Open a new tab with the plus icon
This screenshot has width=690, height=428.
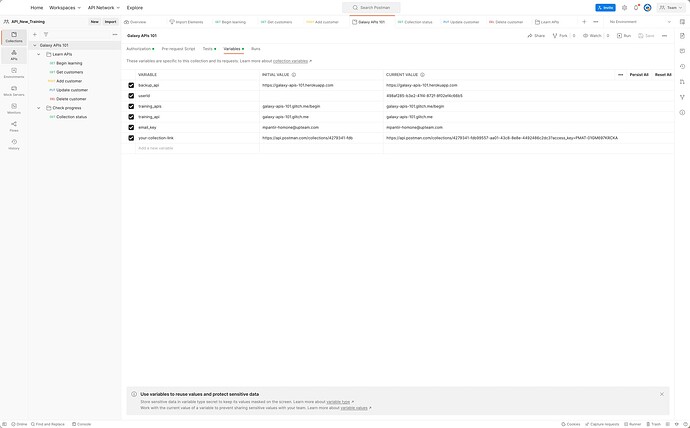(x=584, y=22)
